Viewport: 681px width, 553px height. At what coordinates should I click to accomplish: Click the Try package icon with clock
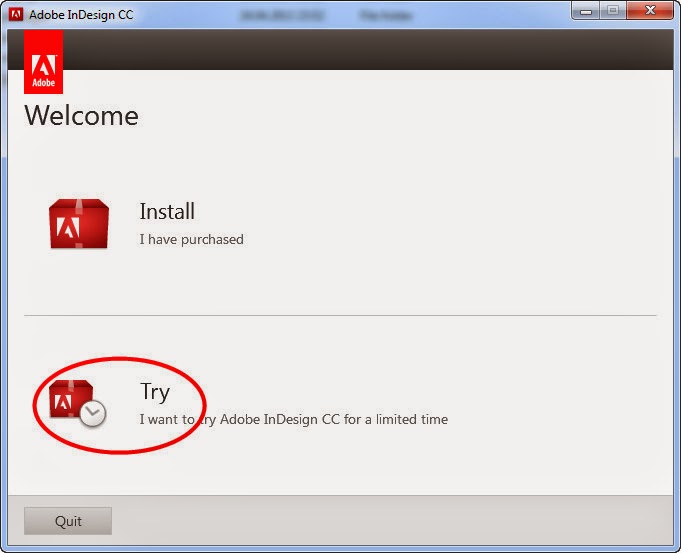coord(77,403)
